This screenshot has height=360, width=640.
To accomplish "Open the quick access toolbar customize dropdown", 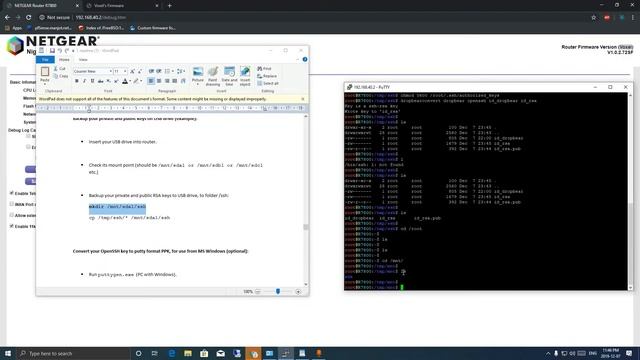I will [x=73, y=51].
